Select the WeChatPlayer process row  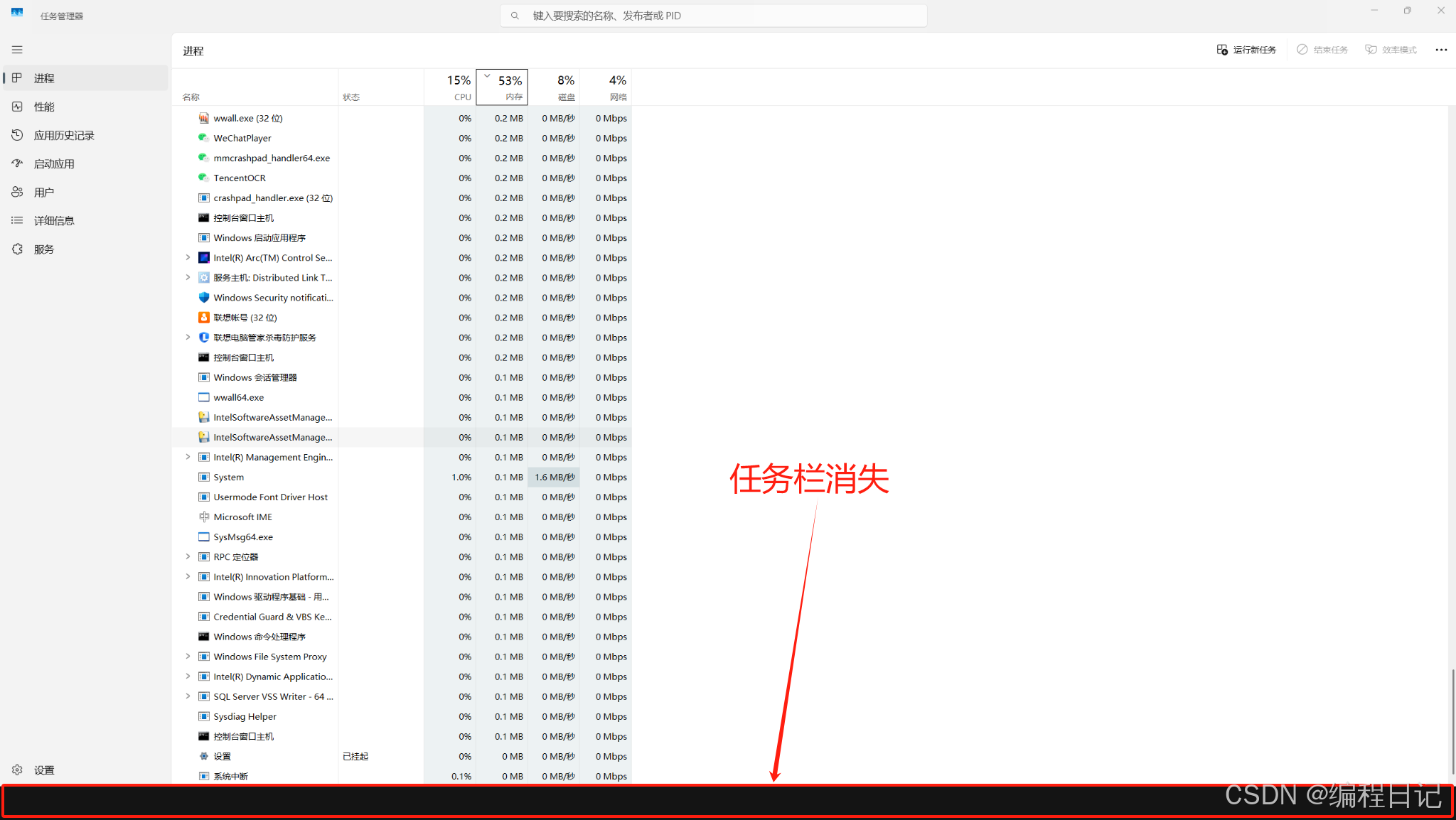[242, 139]
